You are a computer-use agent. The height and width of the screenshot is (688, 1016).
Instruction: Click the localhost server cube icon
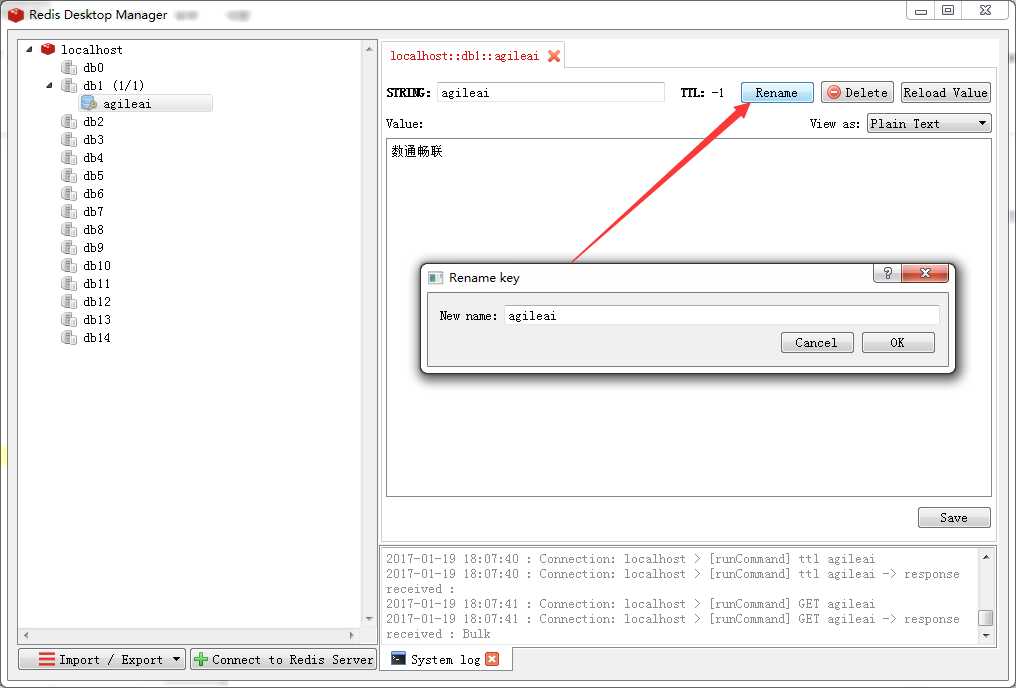(47, 49)
